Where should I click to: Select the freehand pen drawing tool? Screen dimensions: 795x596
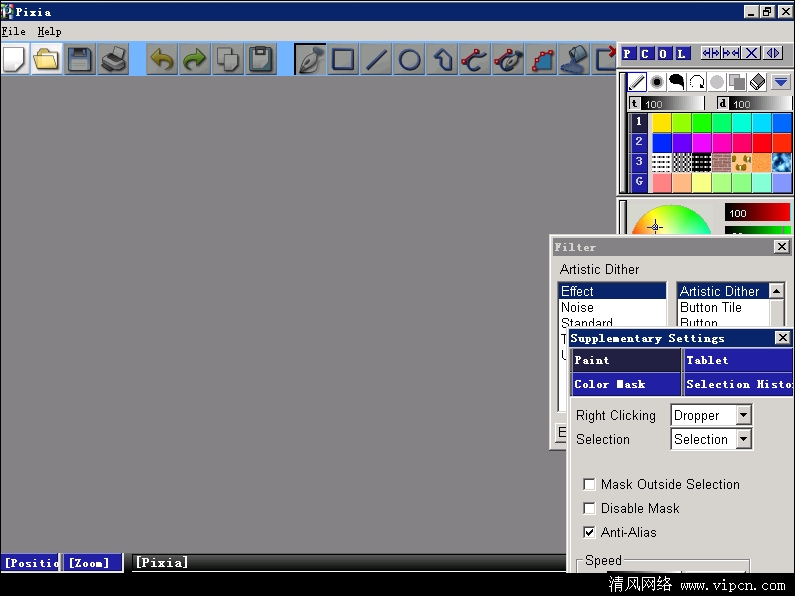(x=310, y=60)
